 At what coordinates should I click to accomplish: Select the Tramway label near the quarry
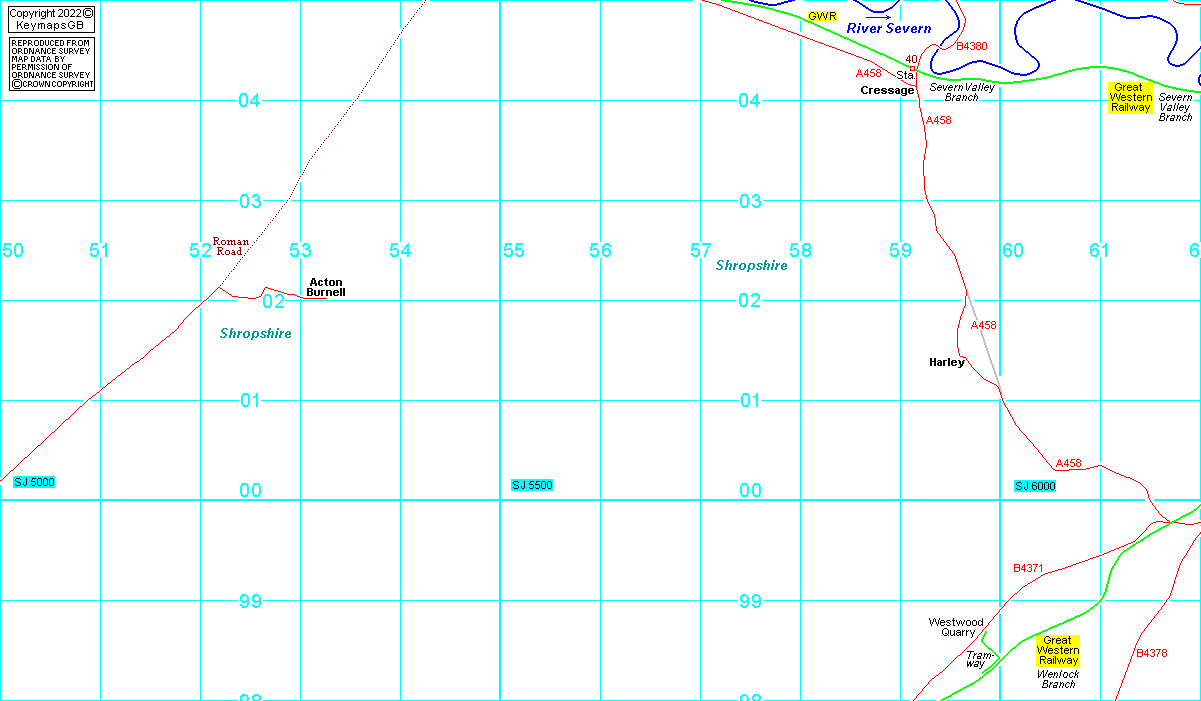point(976,659)
